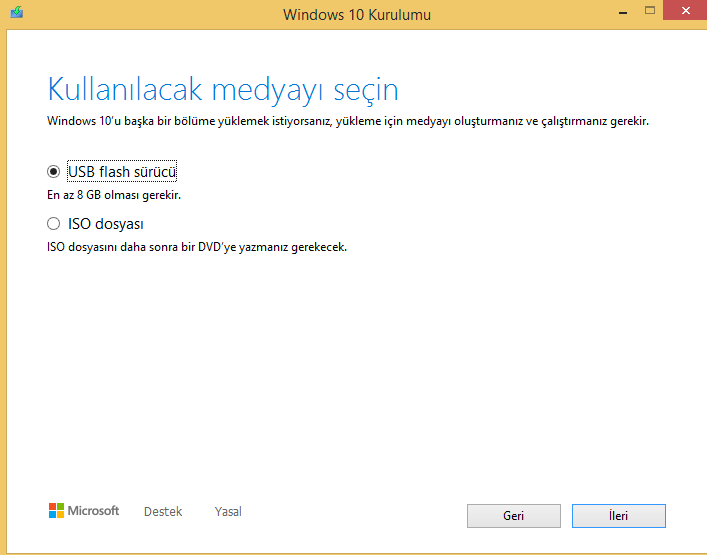Close the Windows 10 Kurulumu window

[685, 10]
